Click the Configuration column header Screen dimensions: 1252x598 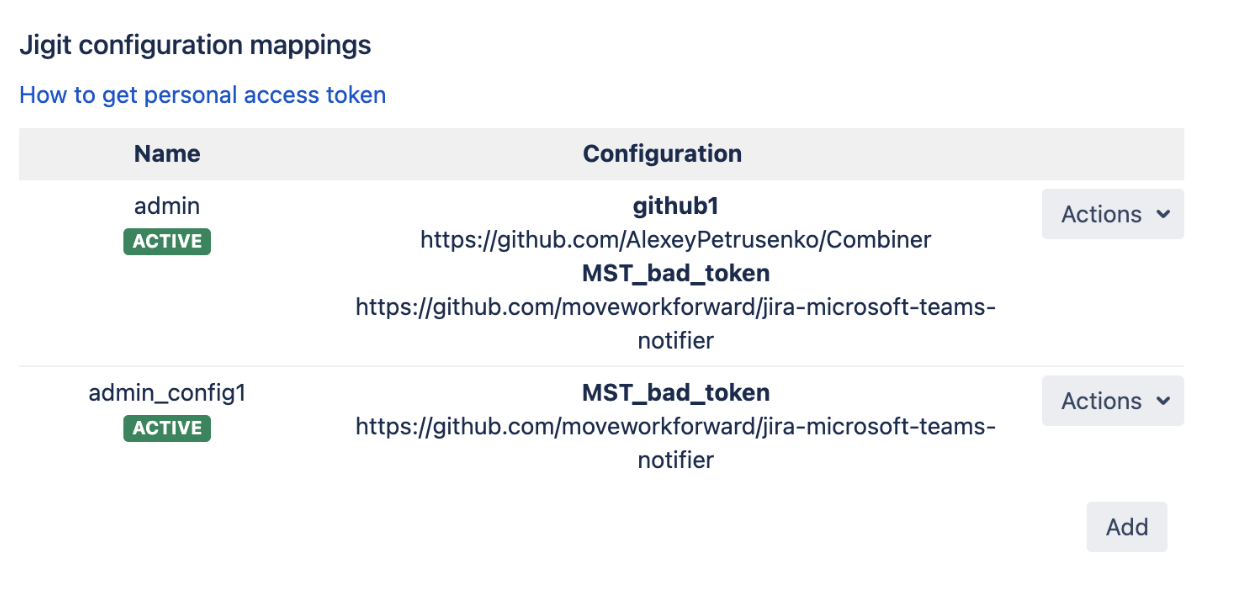(662, 154)
